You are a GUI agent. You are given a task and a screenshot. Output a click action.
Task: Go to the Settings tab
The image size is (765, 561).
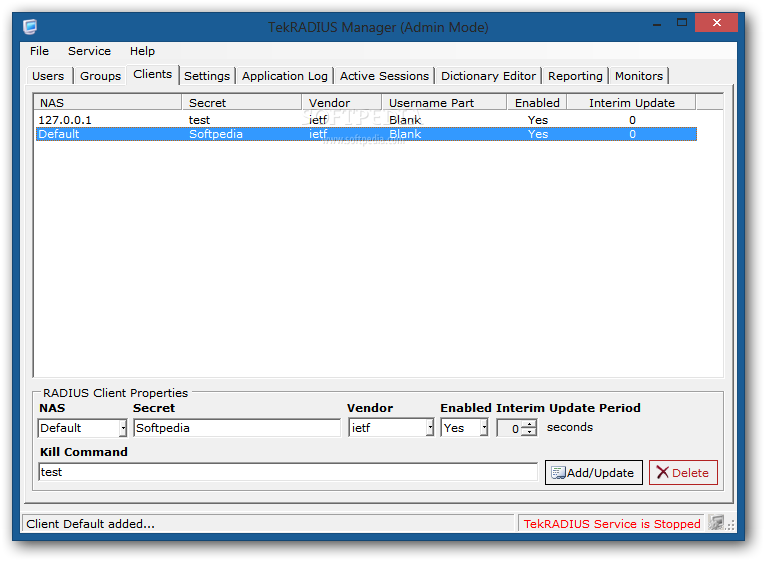click(x=207, y=76)
